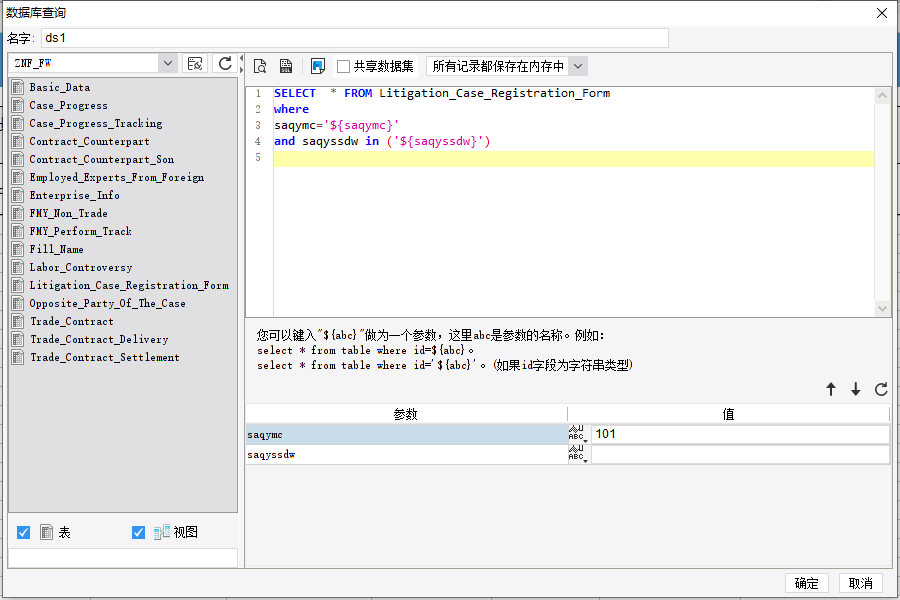
Task: Click the edit connection icon beside ZNF_FW
Action: coord(195,63)
